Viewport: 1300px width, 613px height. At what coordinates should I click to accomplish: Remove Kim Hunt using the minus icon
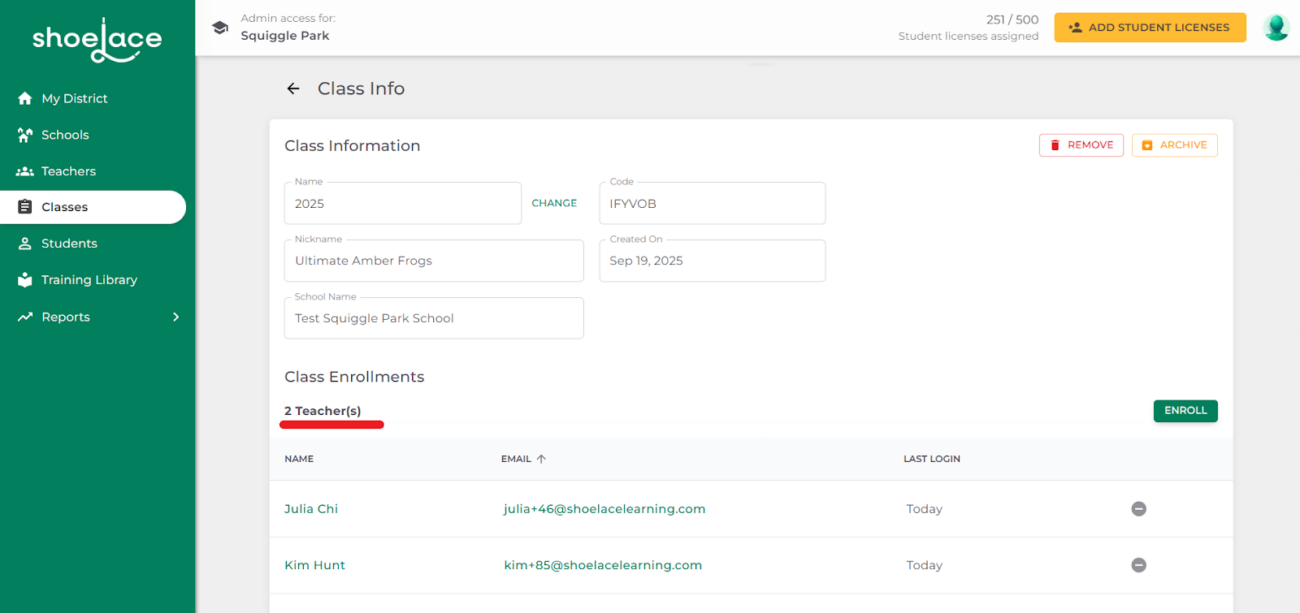click(1138, 565)
